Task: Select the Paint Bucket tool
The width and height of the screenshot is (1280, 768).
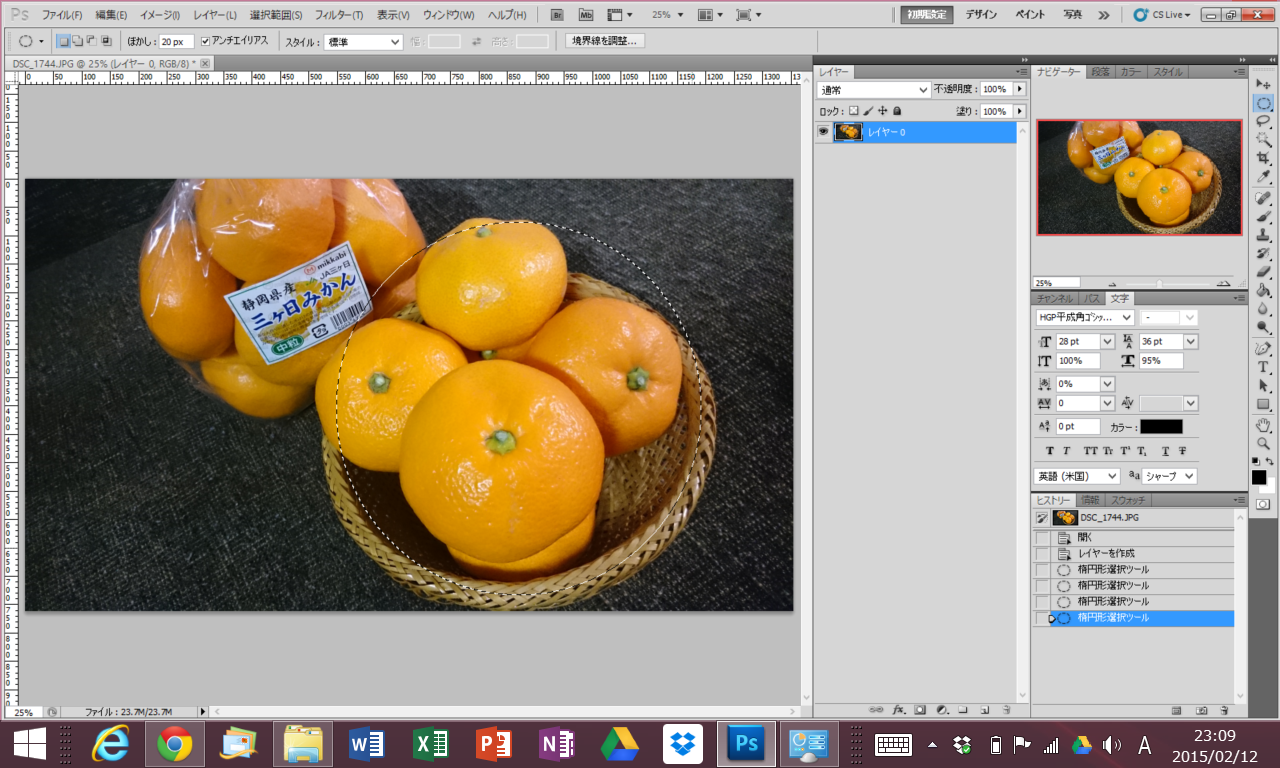Action: pos(1263,290)
